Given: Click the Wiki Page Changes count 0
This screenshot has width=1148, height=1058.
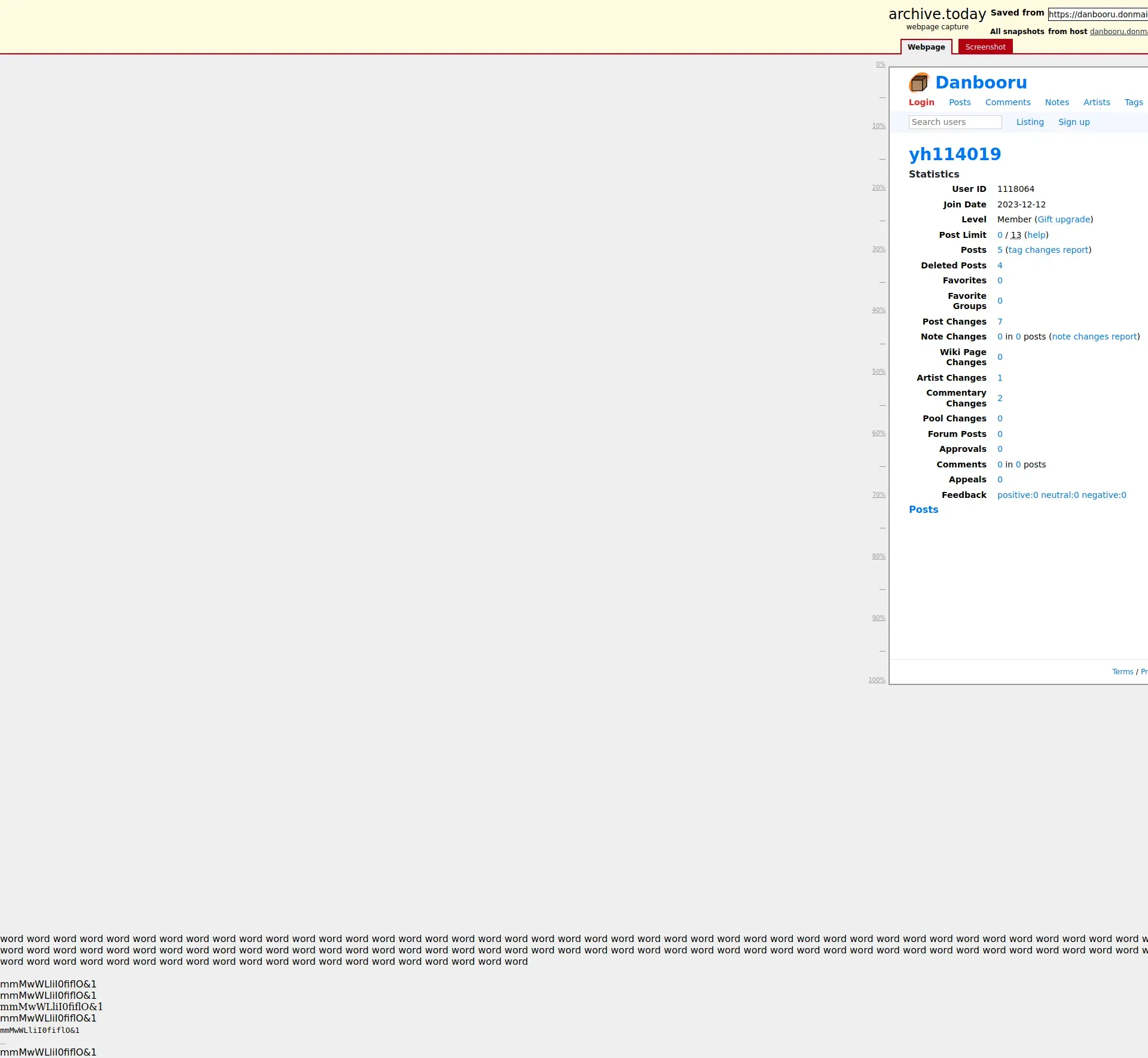Looking at the screenshot, I should (x=1000, y=357).
